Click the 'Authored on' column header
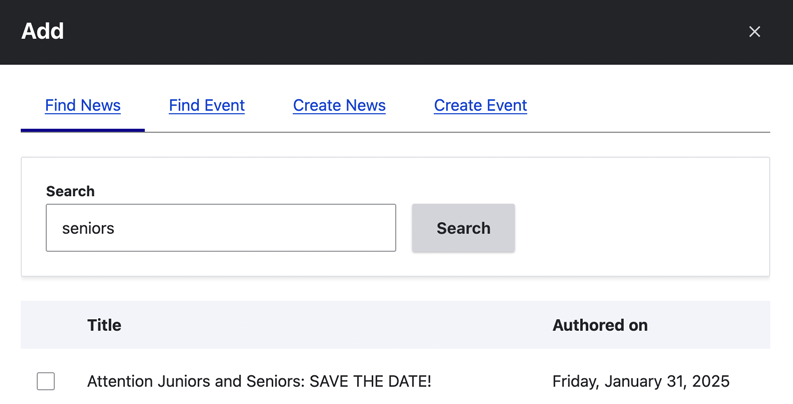Screen dimensions: 793x404 click(x=600, y=325)
